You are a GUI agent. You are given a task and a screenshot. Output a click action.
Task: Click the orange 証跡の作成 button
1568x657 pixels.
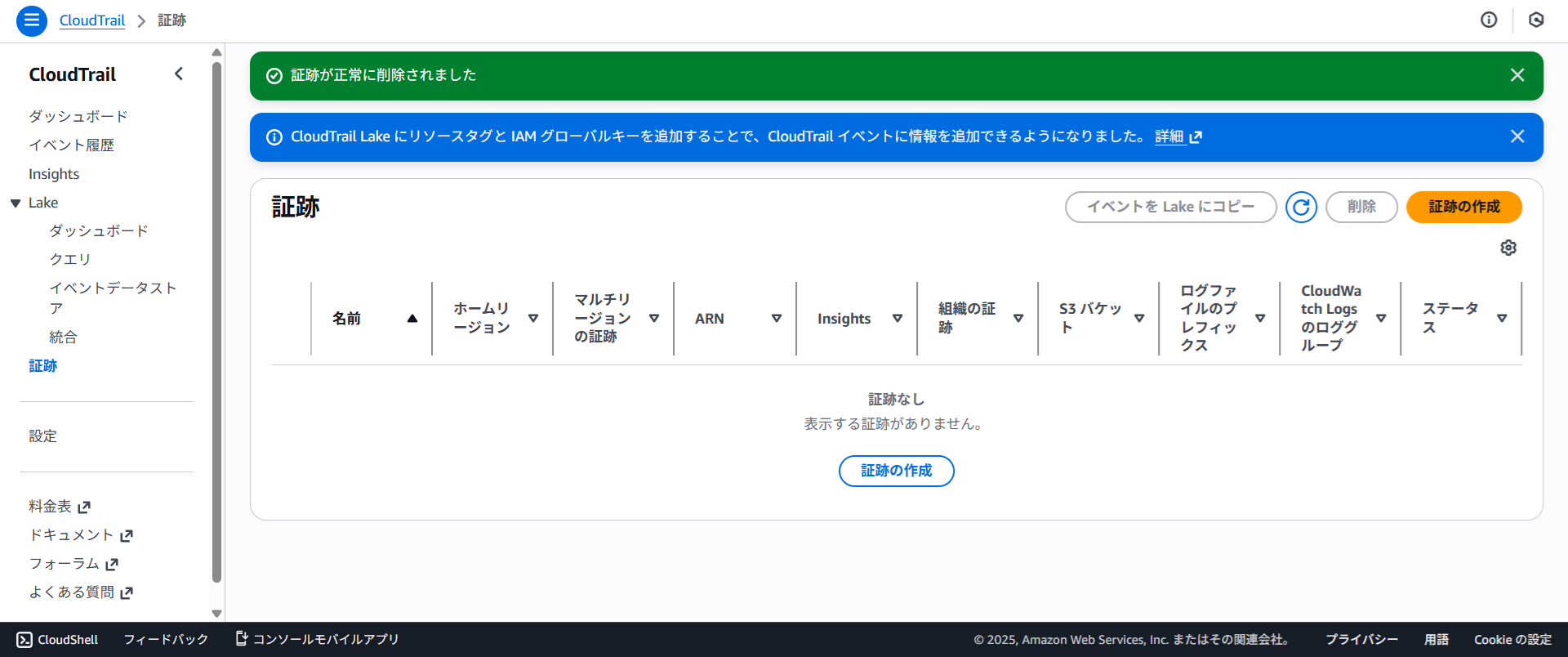click(x=1463, y=208)
